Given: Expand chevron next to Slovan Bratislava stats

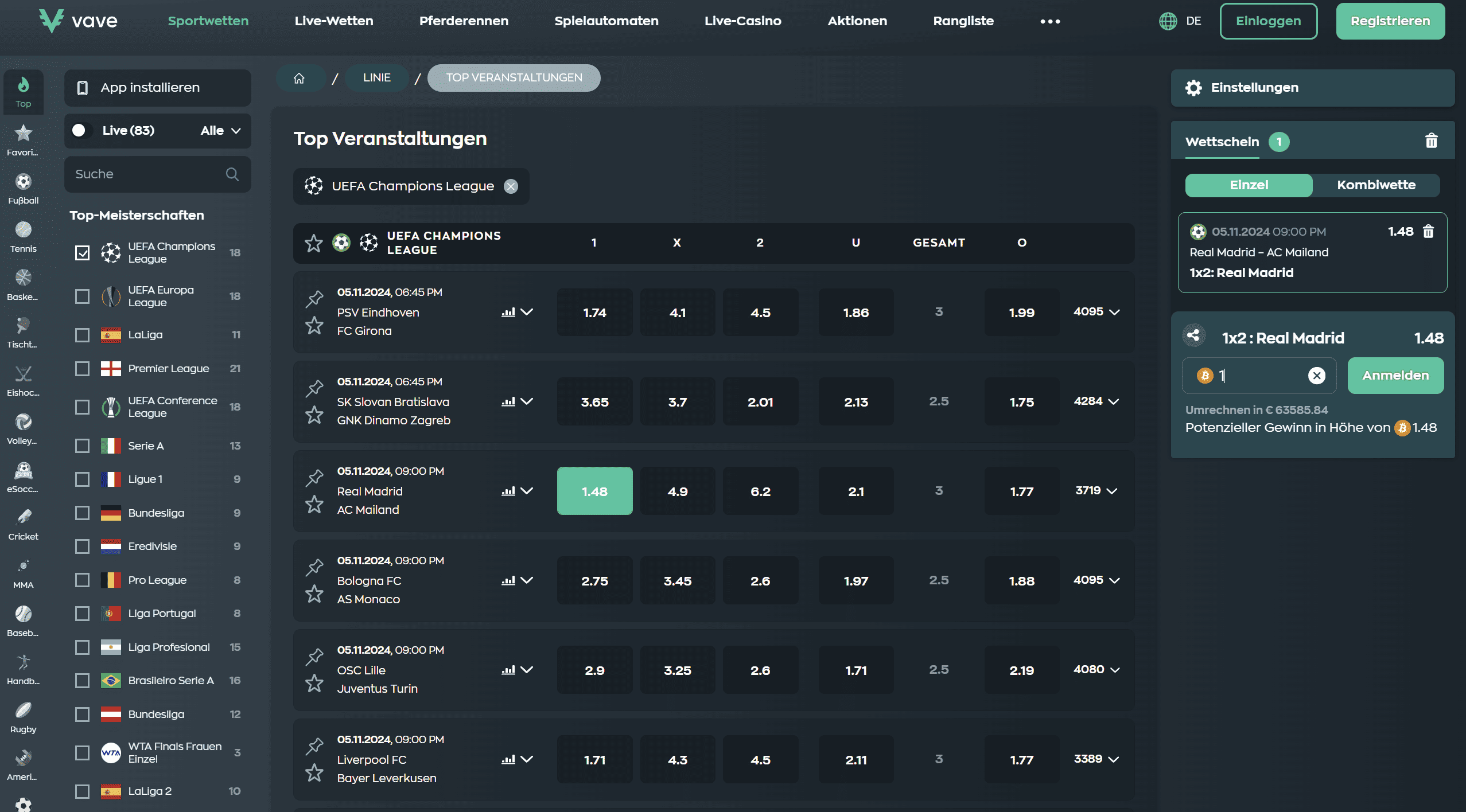Looking at the screenshot, I should click(527, 401).
